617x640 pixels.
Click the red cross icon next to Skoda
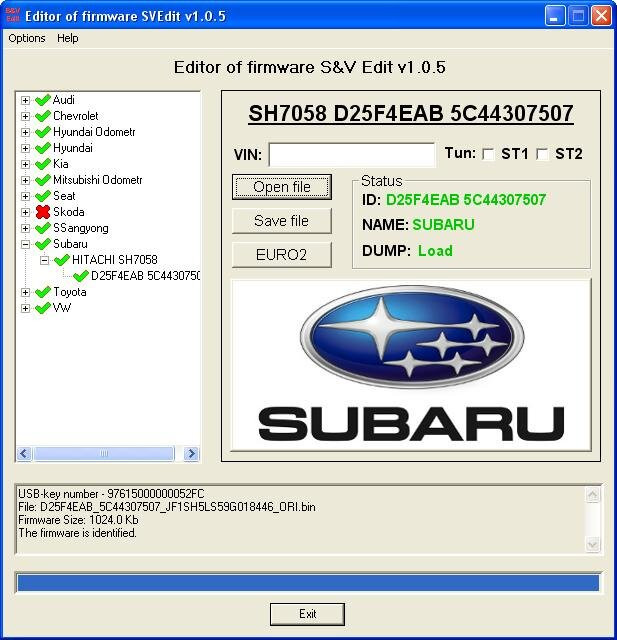[x=43, y=212]
